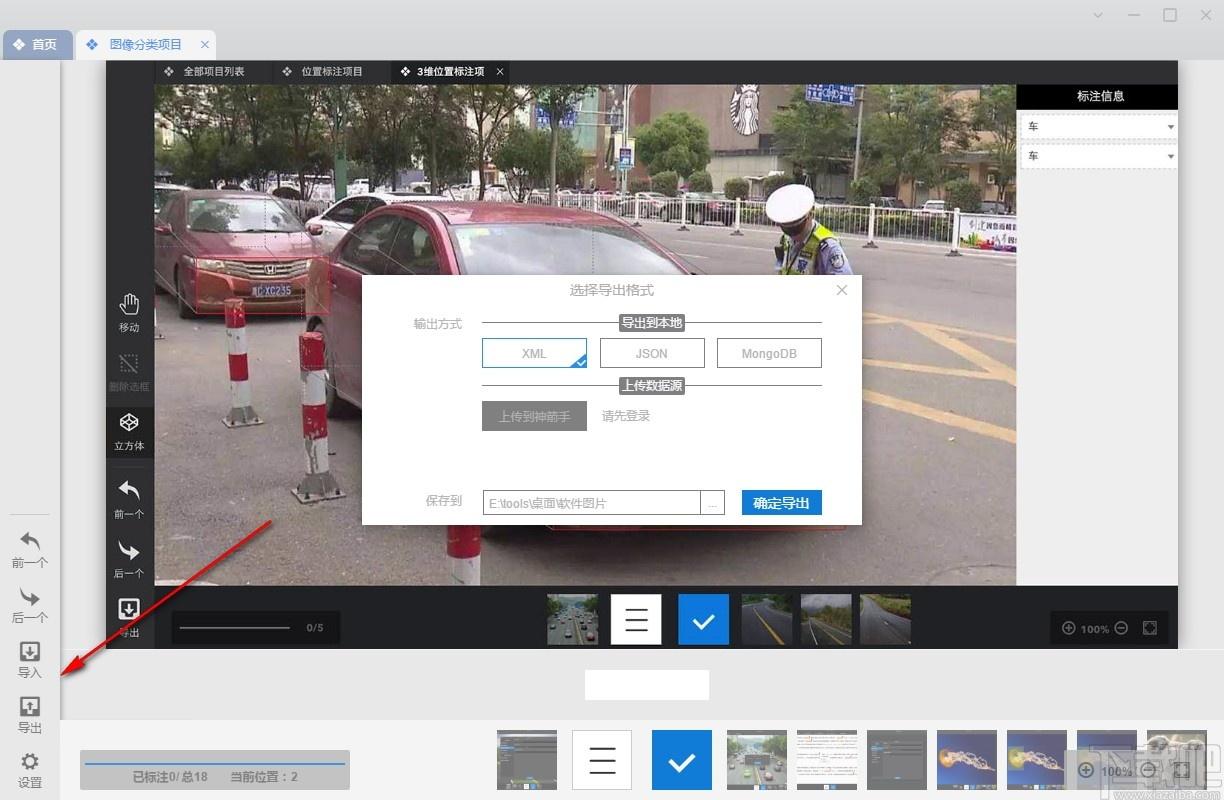Select XML export format option
Screen dimensions: 1224x800
pyautogui.click(x=534, y=353)
